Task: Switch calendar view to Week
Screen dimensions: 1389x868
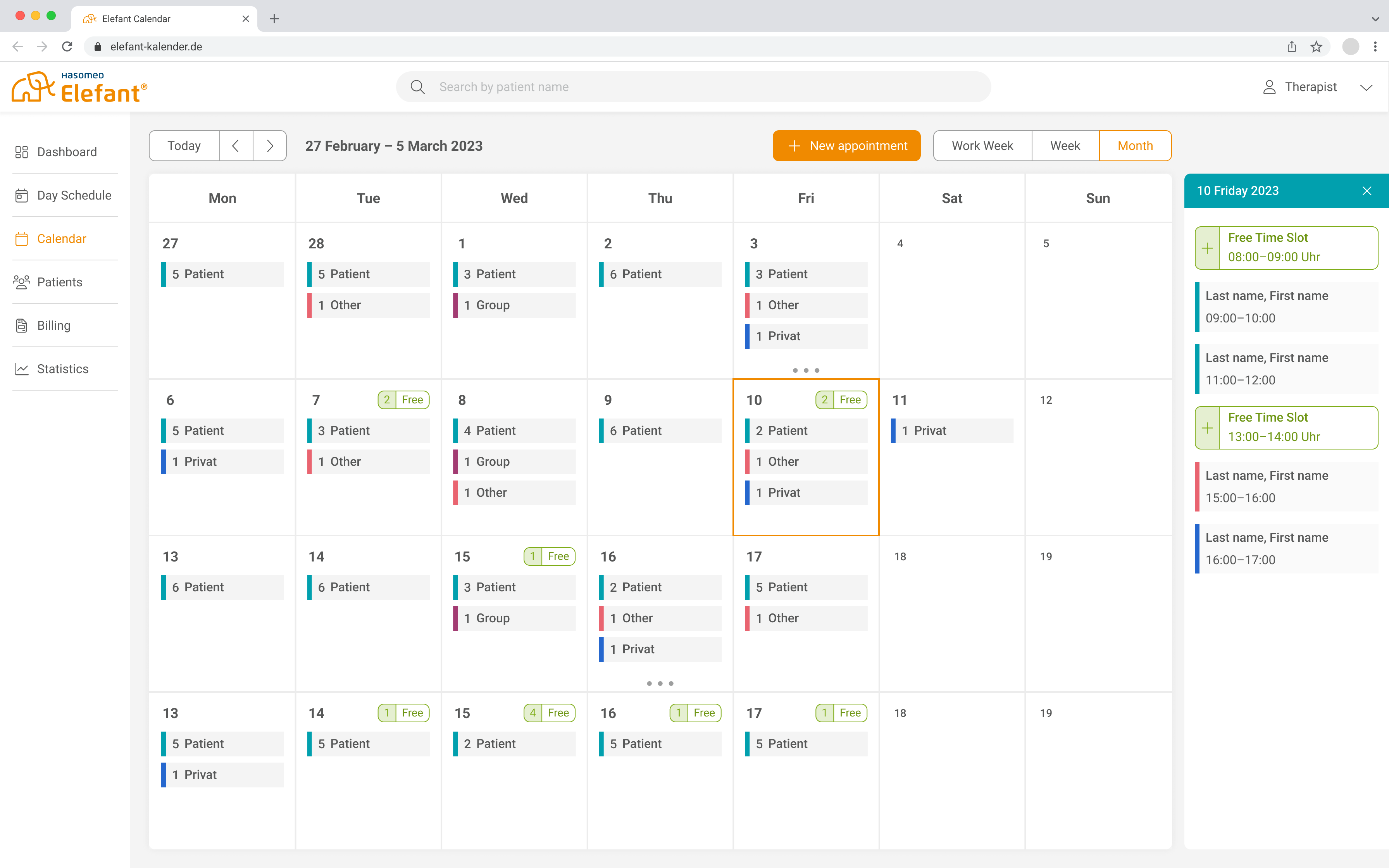Action: tap(1065, 145)
